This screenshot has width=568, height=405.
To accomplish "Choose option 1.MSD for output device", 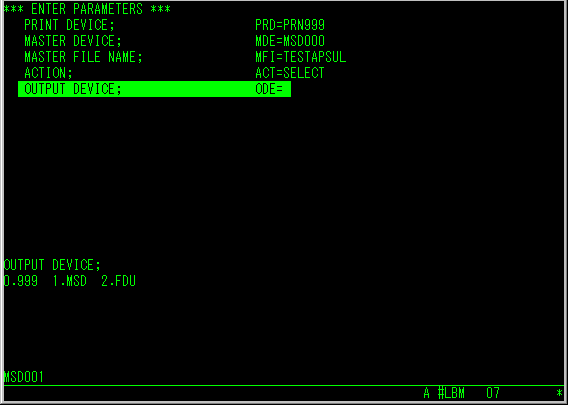I will tap(70, 281).
